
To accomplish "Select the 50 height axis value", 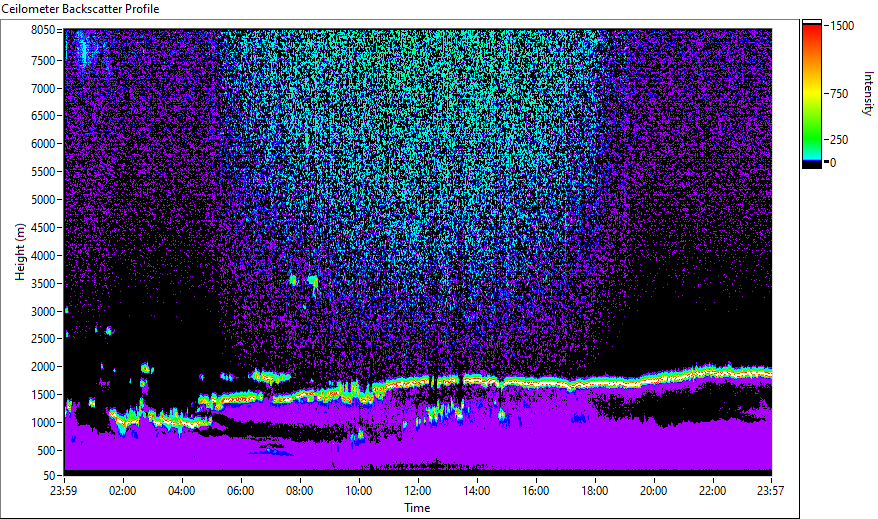I will click(49, 475).
